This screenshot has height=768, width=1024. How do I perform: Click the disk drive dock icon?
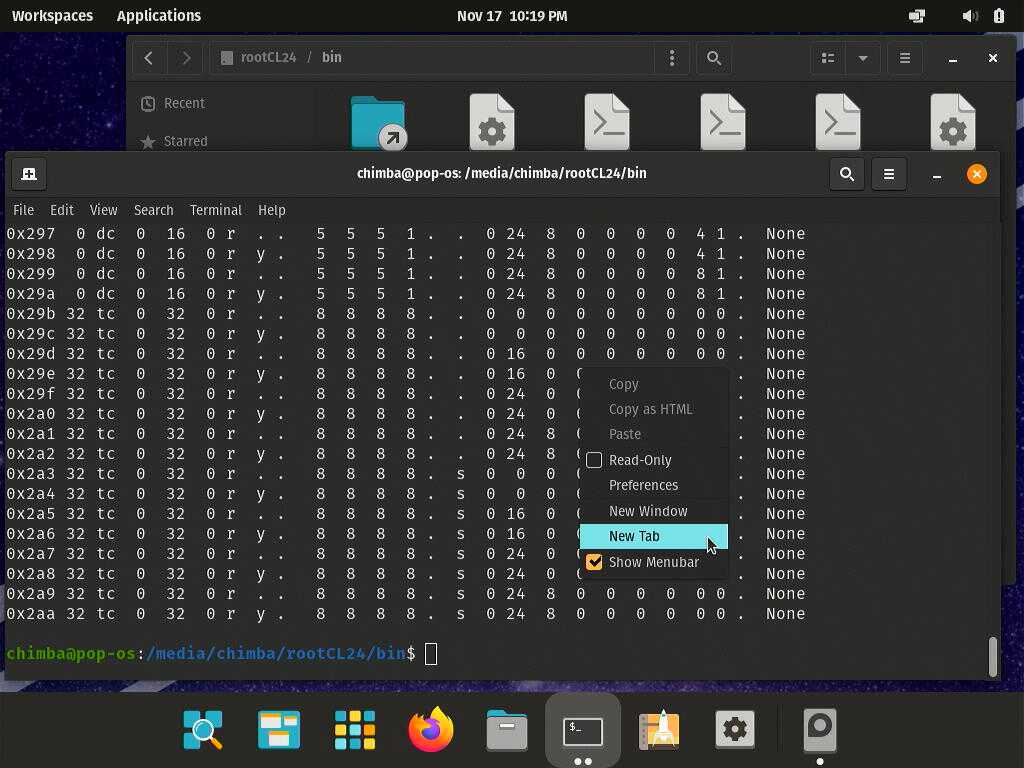click(820, 729)
